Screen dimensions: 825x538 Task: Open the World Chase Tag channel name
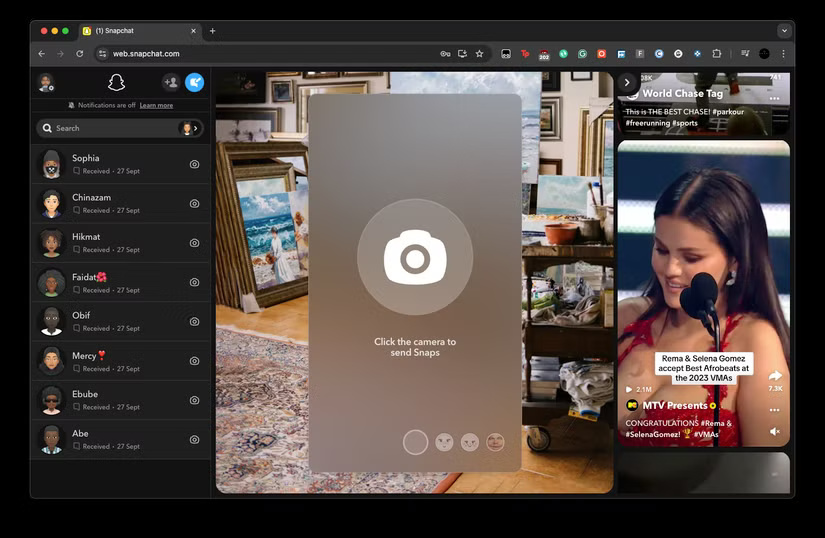coord(682,94)
